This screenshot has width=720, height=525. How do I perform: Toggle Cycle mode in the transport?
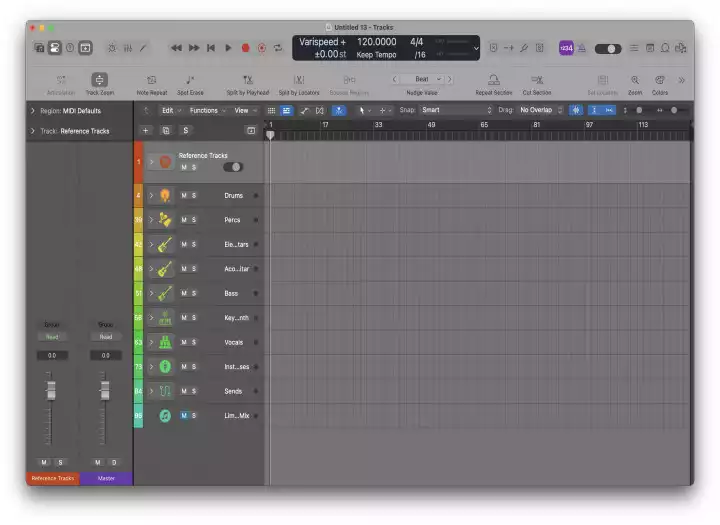278,48
